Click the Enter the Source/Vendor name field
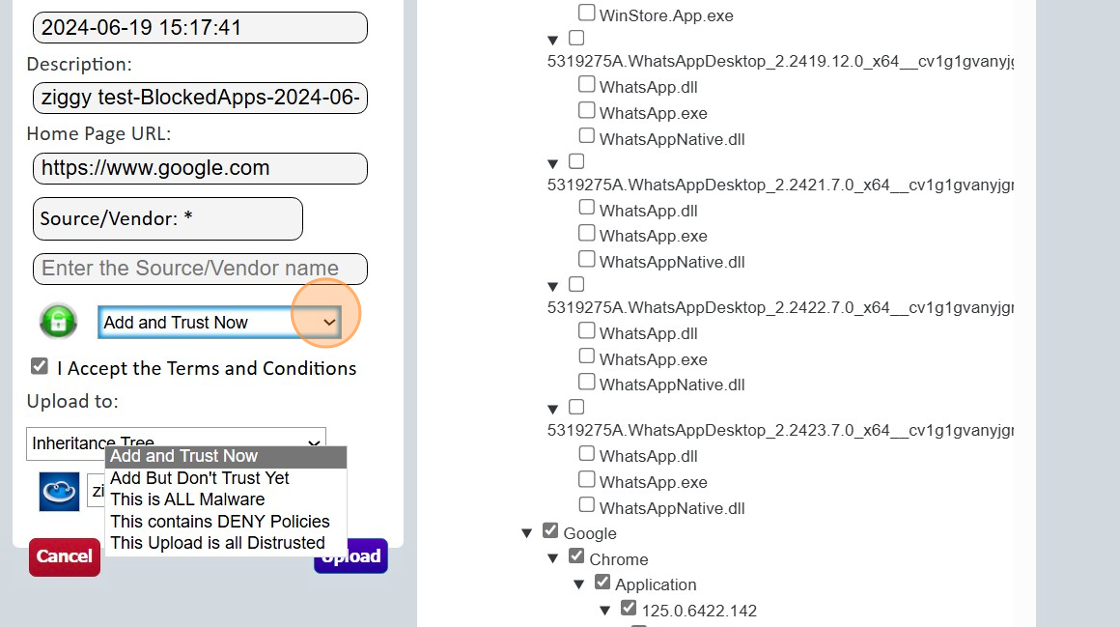The image size is (1120, 627). [x=200, y=268]
